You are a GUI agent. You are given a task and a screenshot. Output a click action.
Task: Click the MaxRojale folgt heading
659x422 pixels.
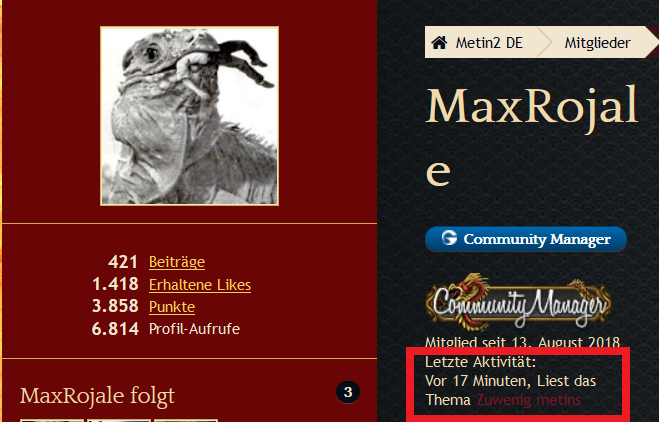point(97,396)
